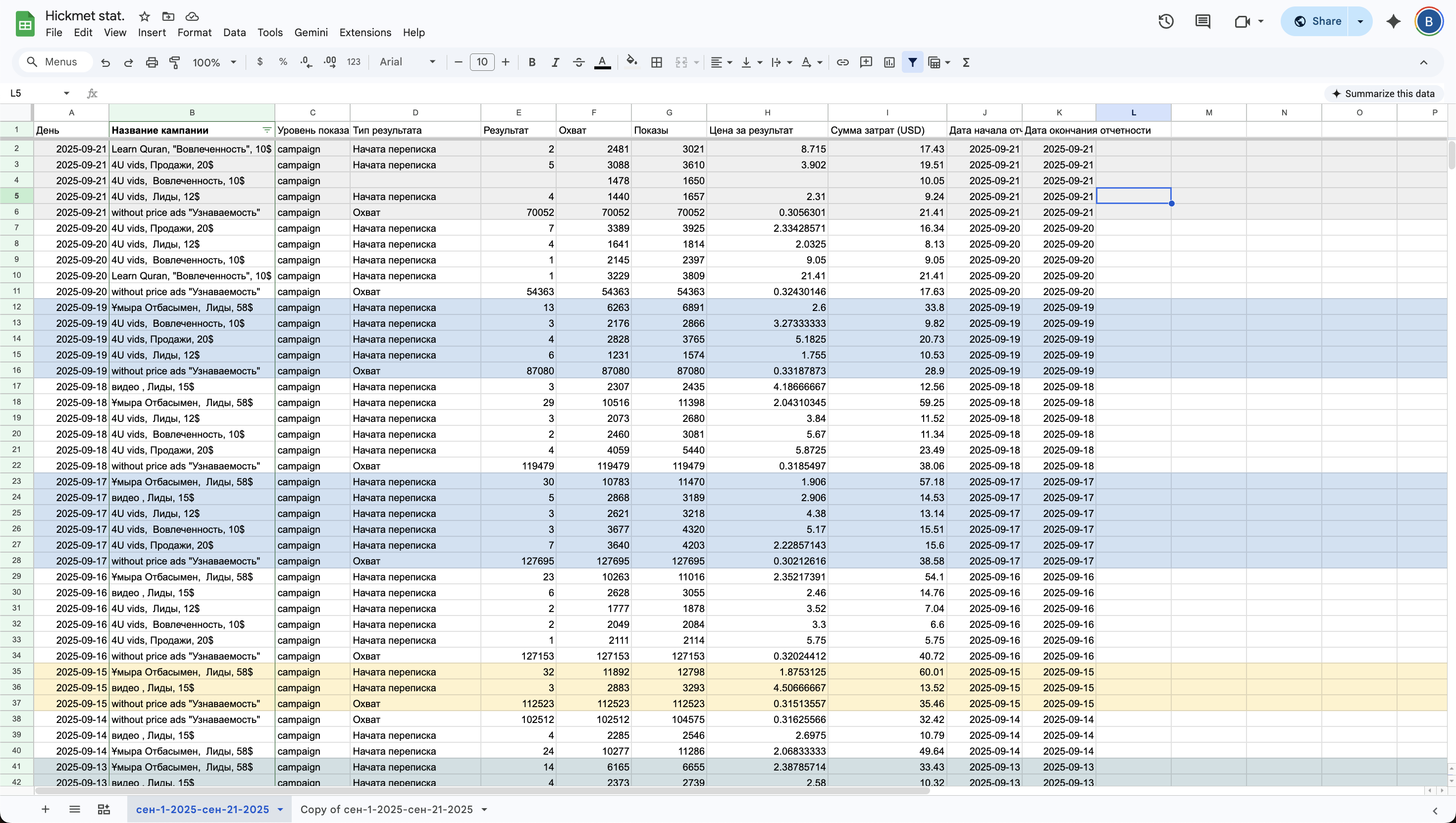Image resolution: width=1456 pixels, height=823 pixels.
Task: Check the cloud save status icon
Action: point(192,16)
